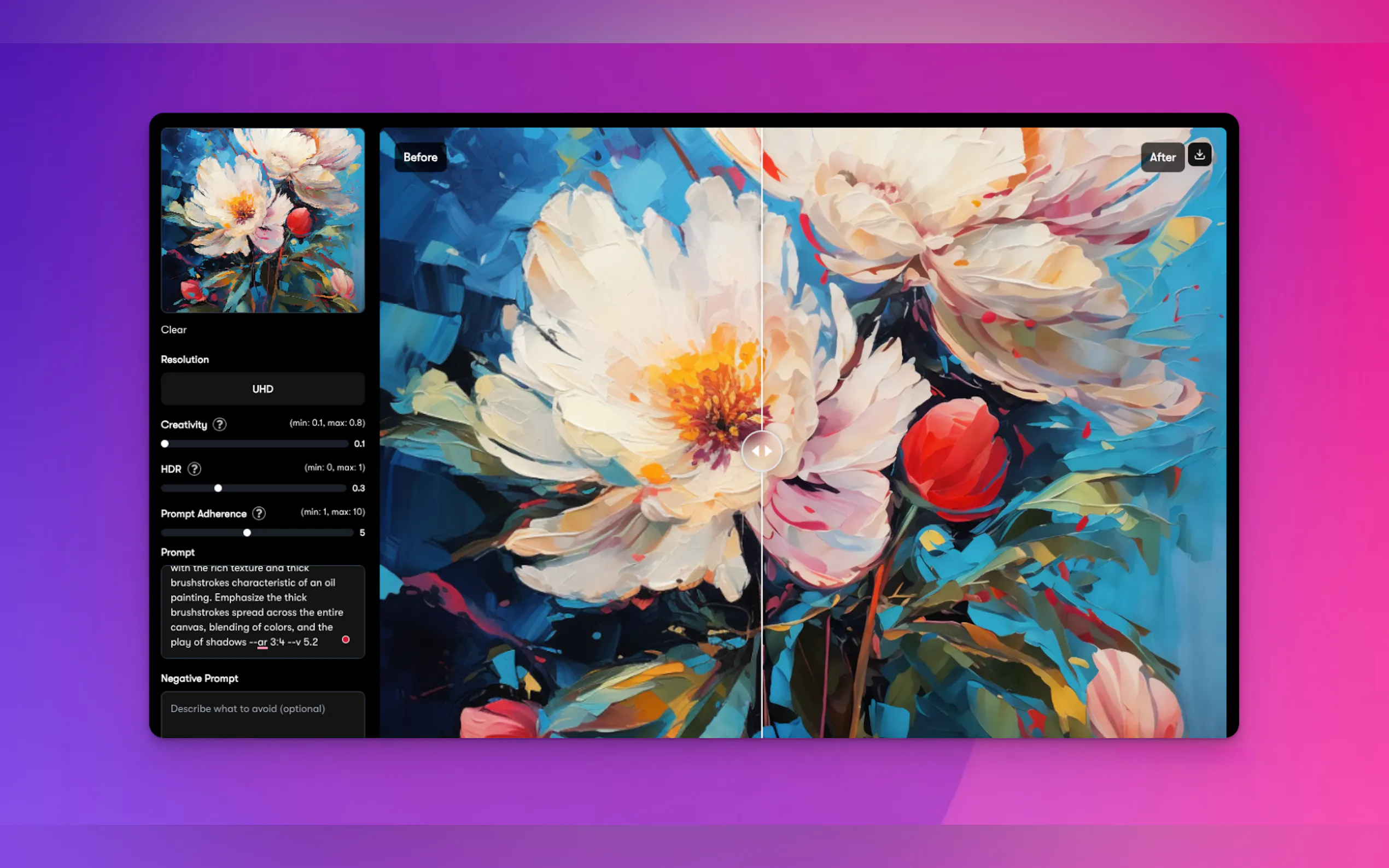
Task: Open the Creativity help question mark
Action: pyautogui.click(x=219, y=424)
